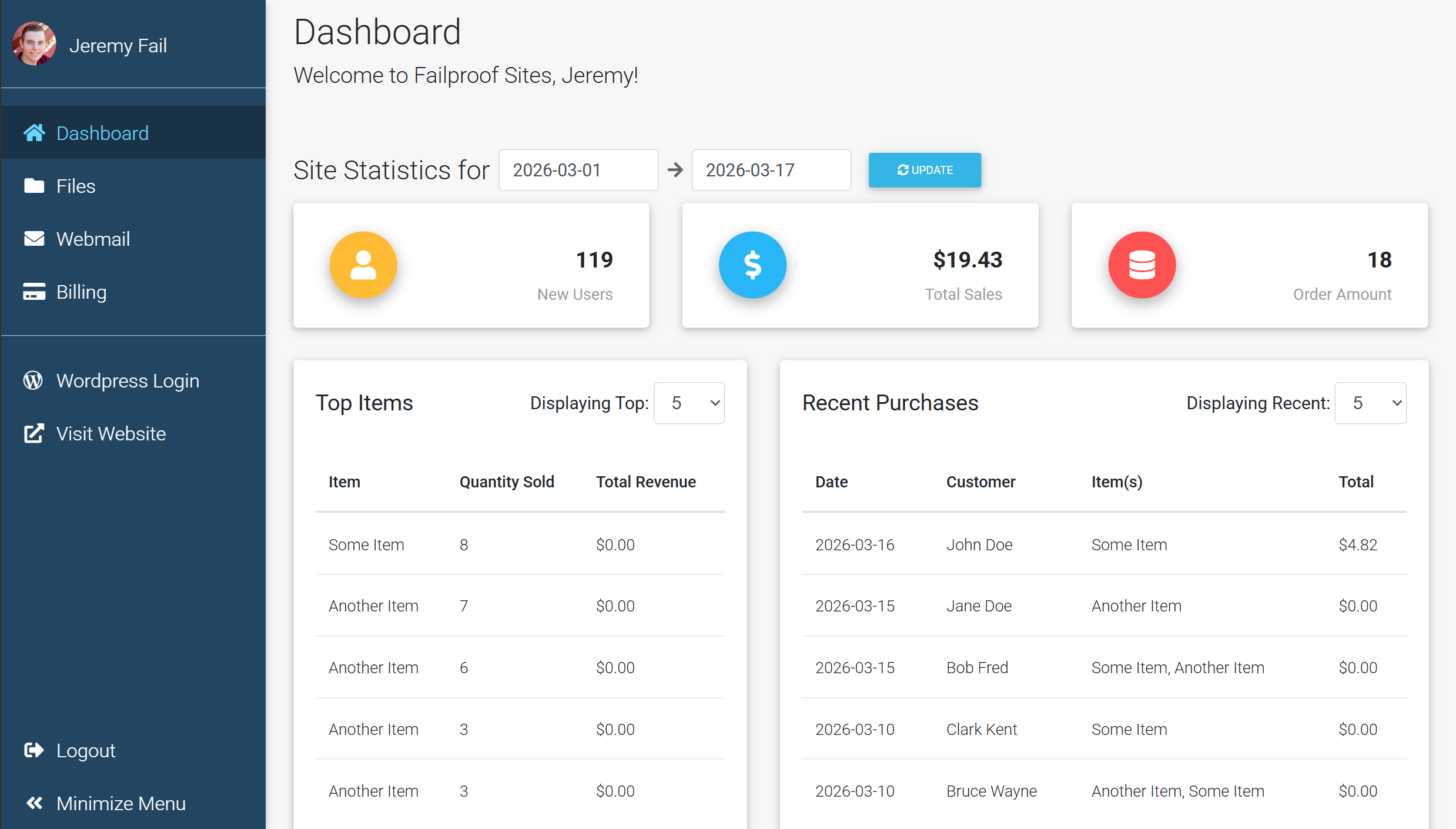Click the start date field 2026-03-01
This screenshot has width=1456, height=829.
pyautogui.click(x=578, y=170)
